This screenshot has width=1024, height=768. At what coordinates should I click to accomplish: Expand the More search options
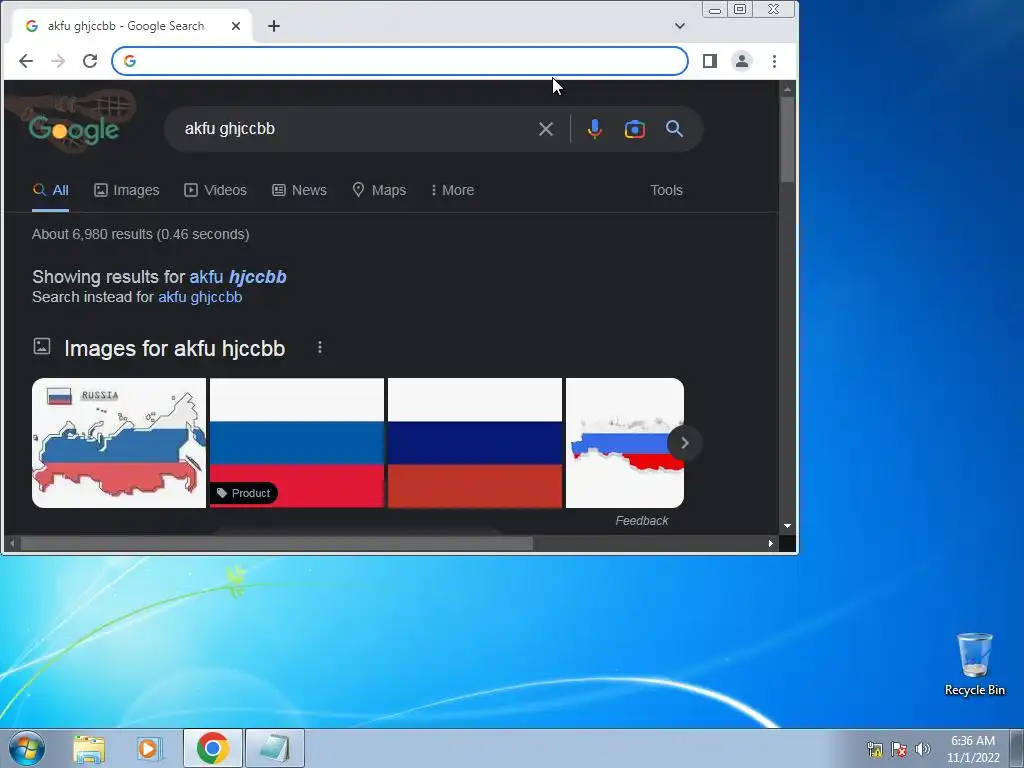coord(452,190)
